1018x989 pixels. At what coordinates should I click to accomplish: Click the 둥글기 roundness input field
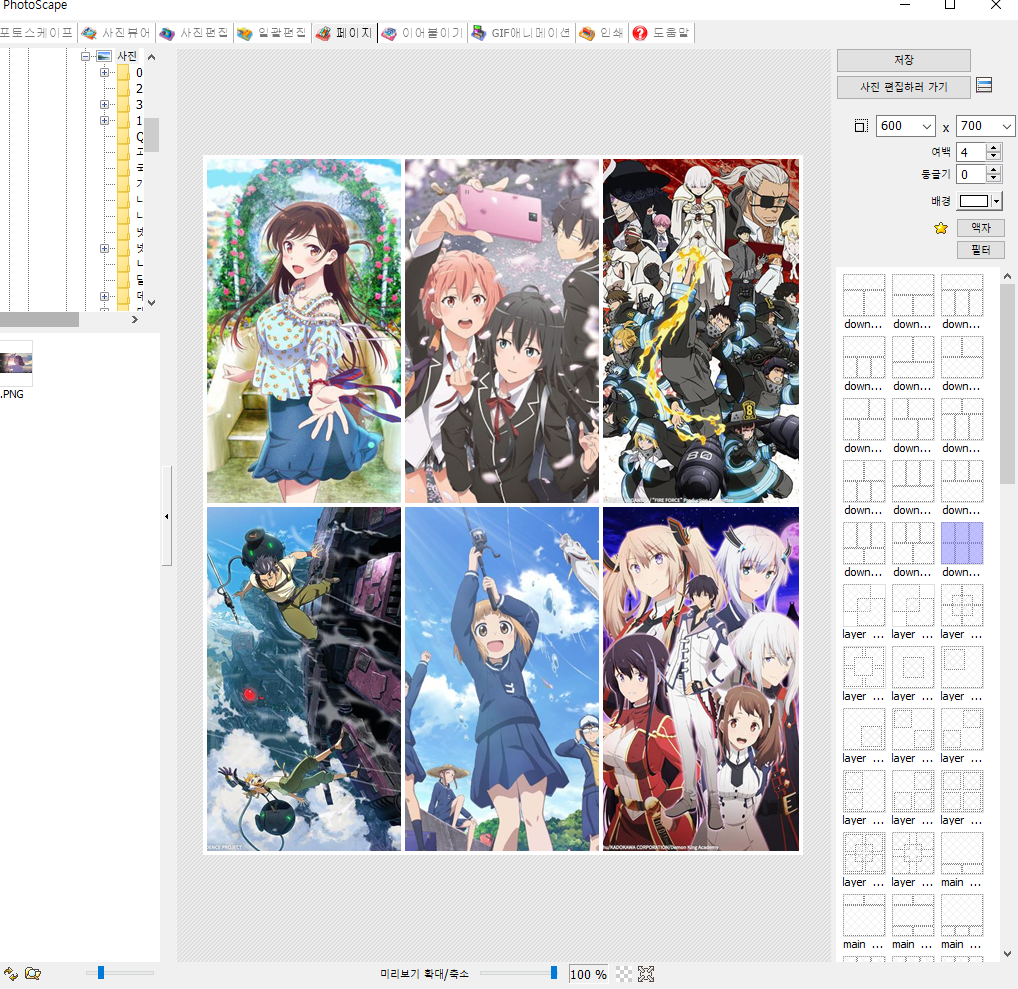point(971,174)
